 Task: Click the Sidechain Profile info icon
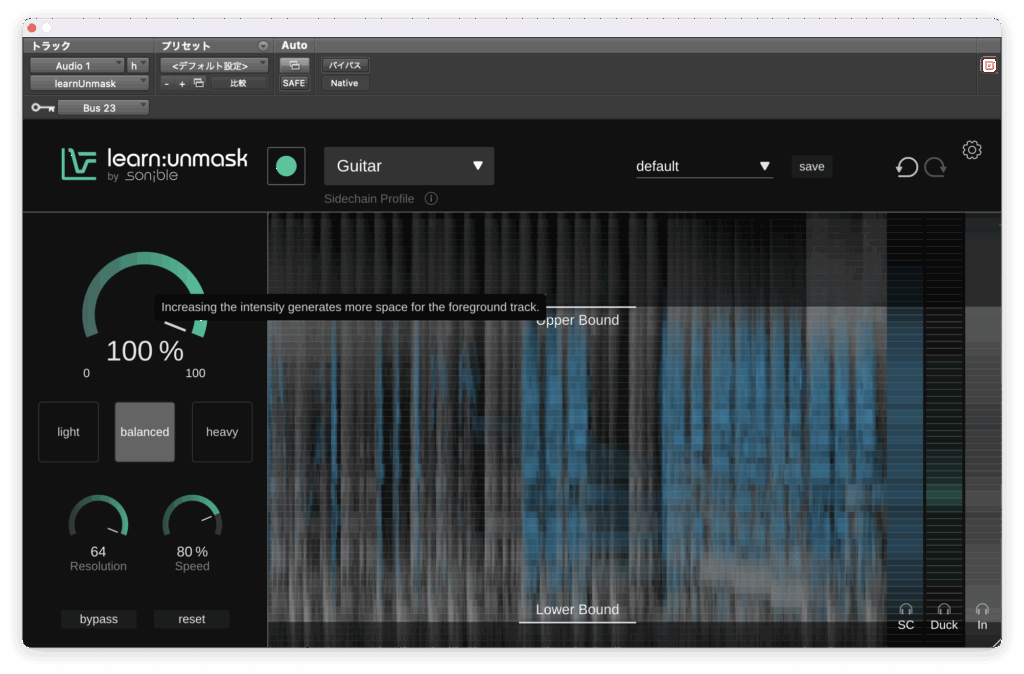[x=431, y=199]
